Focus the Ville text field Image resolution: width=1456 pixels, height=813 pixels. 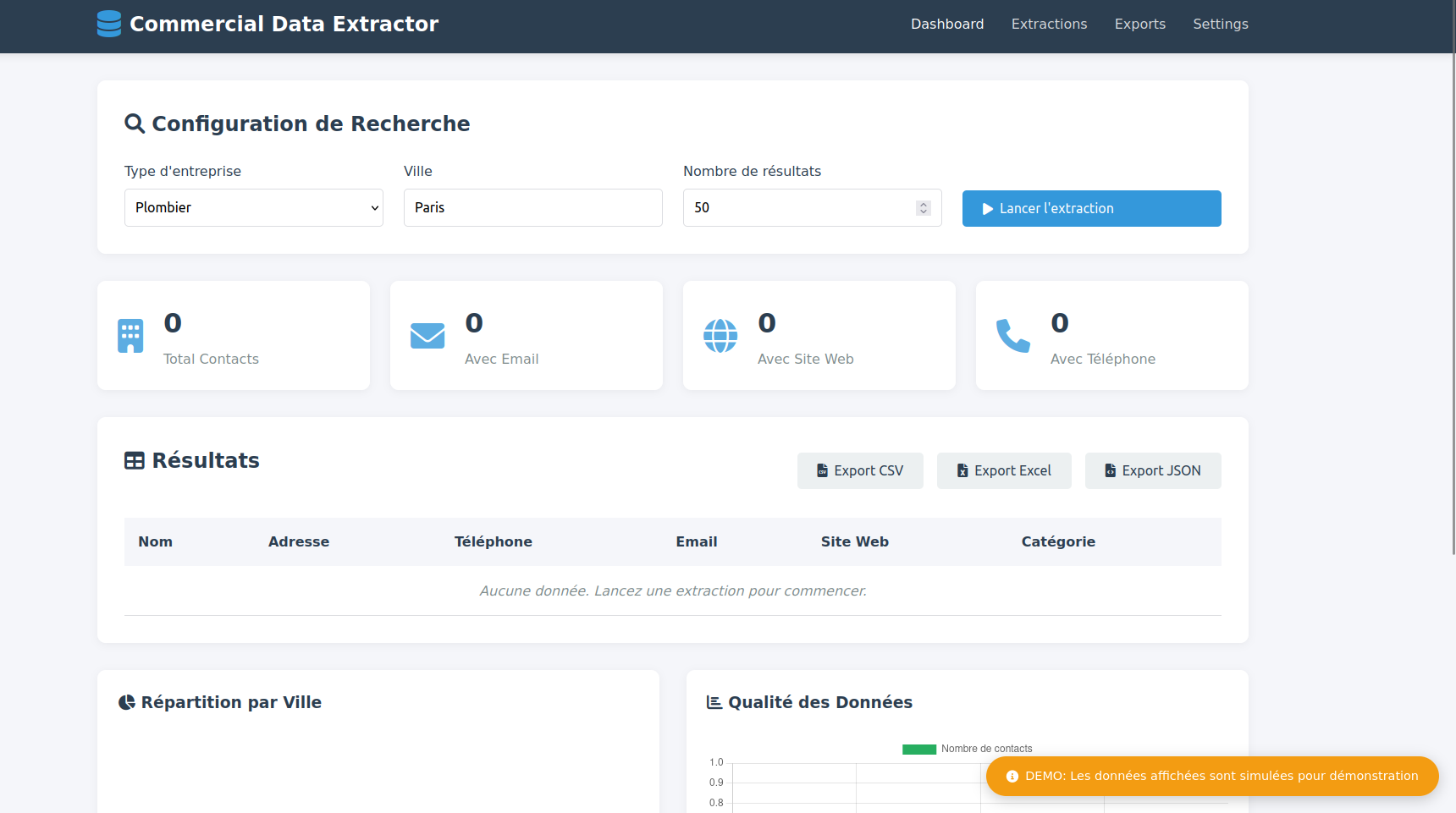(x=533, y=208)
